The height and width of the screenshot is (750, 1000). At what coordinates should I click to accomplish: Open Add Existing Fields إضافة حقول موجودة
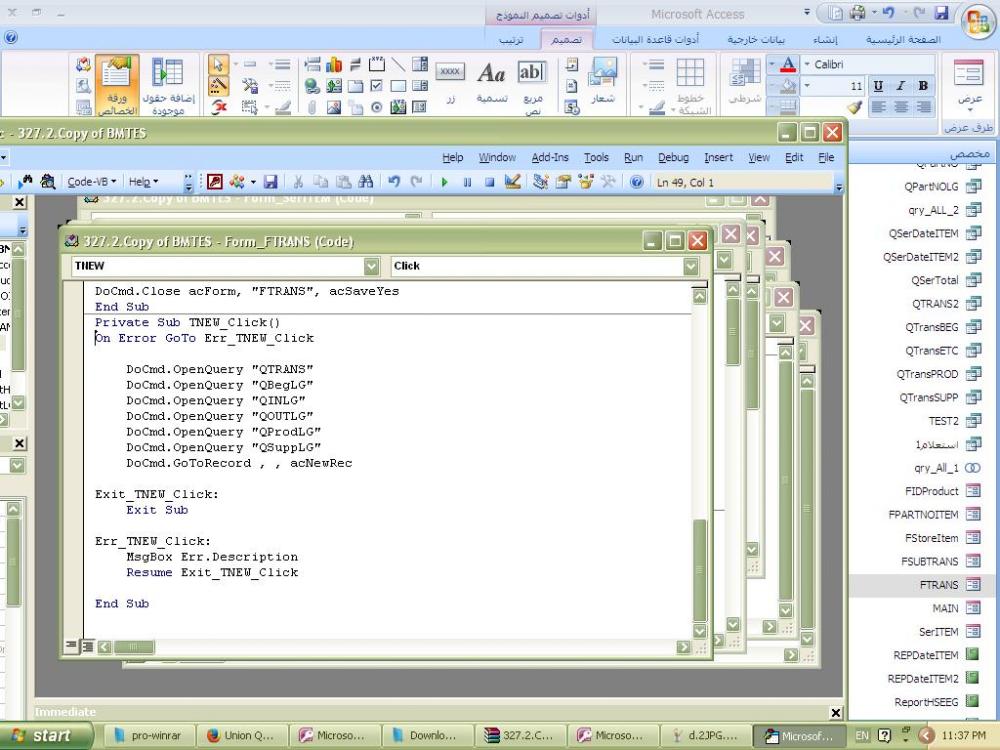[168, 86]
